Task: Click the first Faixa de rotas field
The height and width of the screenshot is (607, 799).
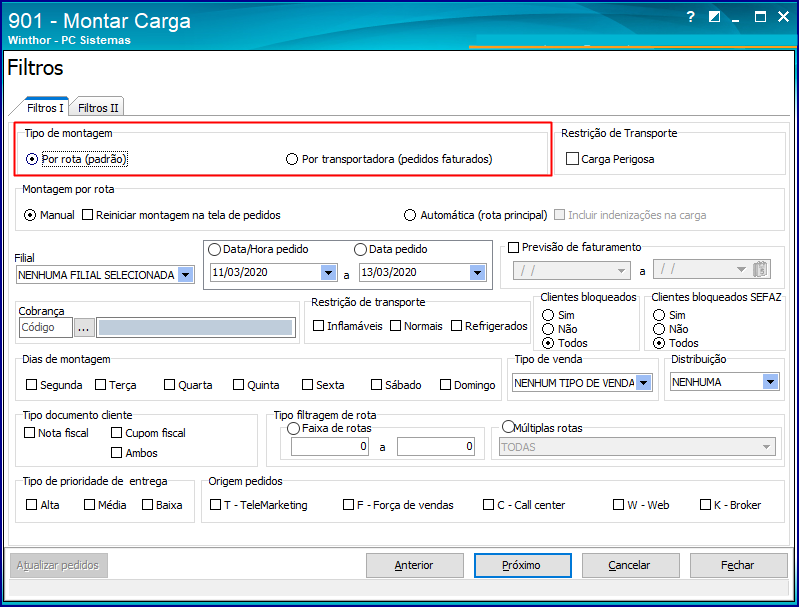Action: tap(330, 446)
